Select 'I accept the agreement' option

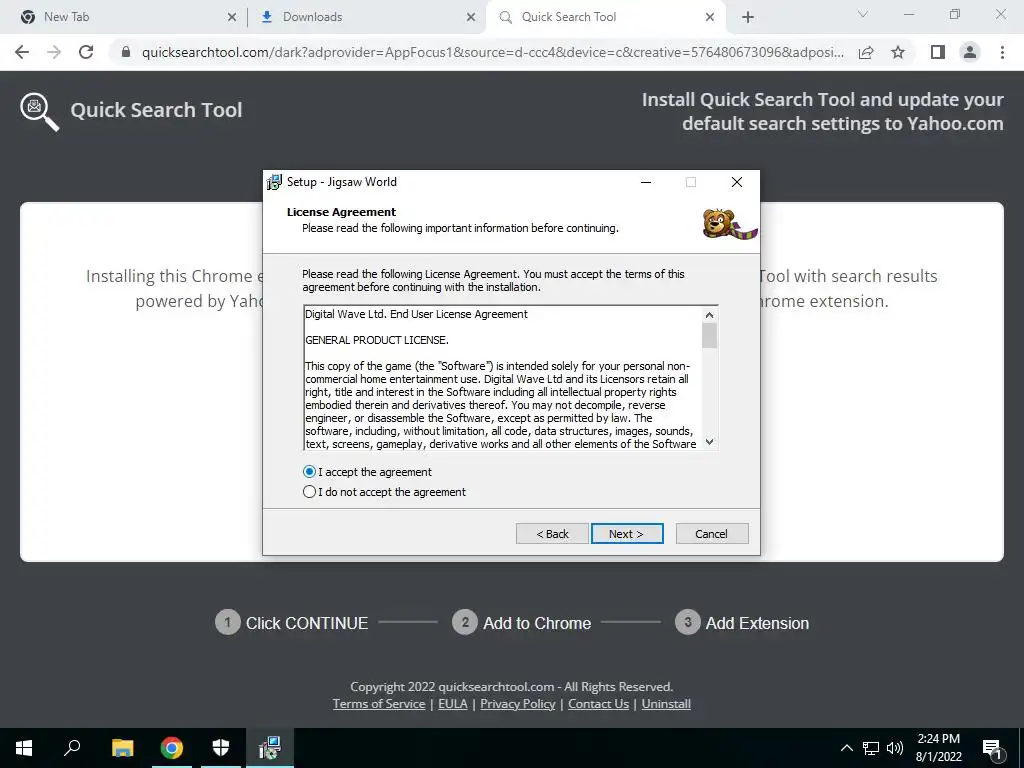(368, 472)
